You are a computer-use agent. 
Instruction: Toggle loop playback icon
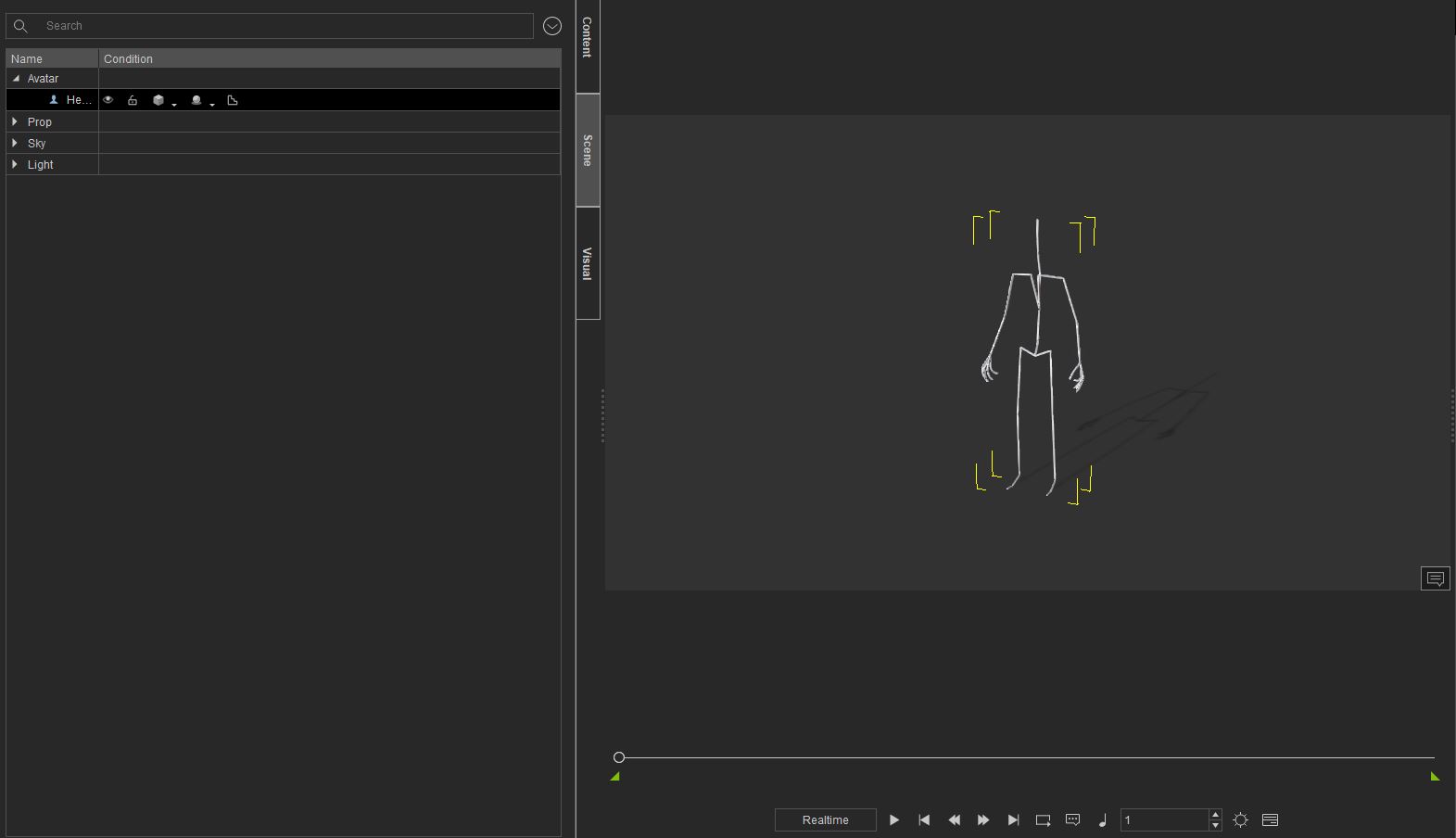click(x=1043, y=819)
